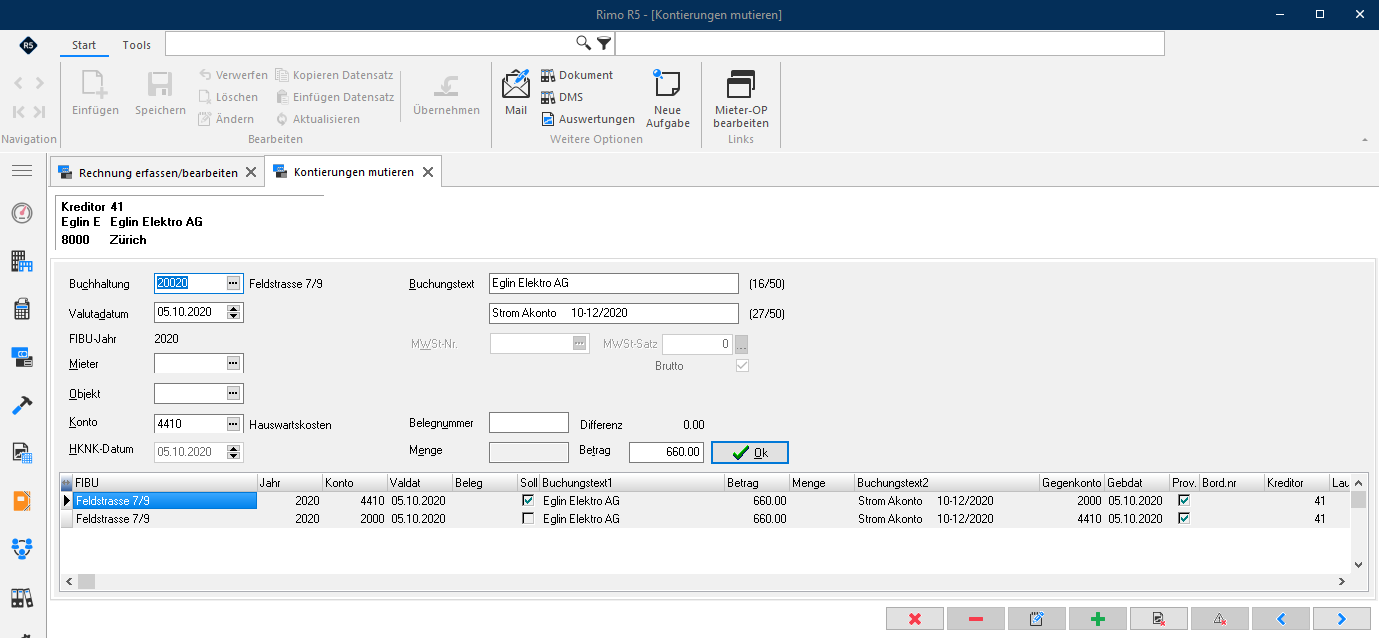Click the blue previous arrow button
1379x638 pixels.
click(1281, 619)
